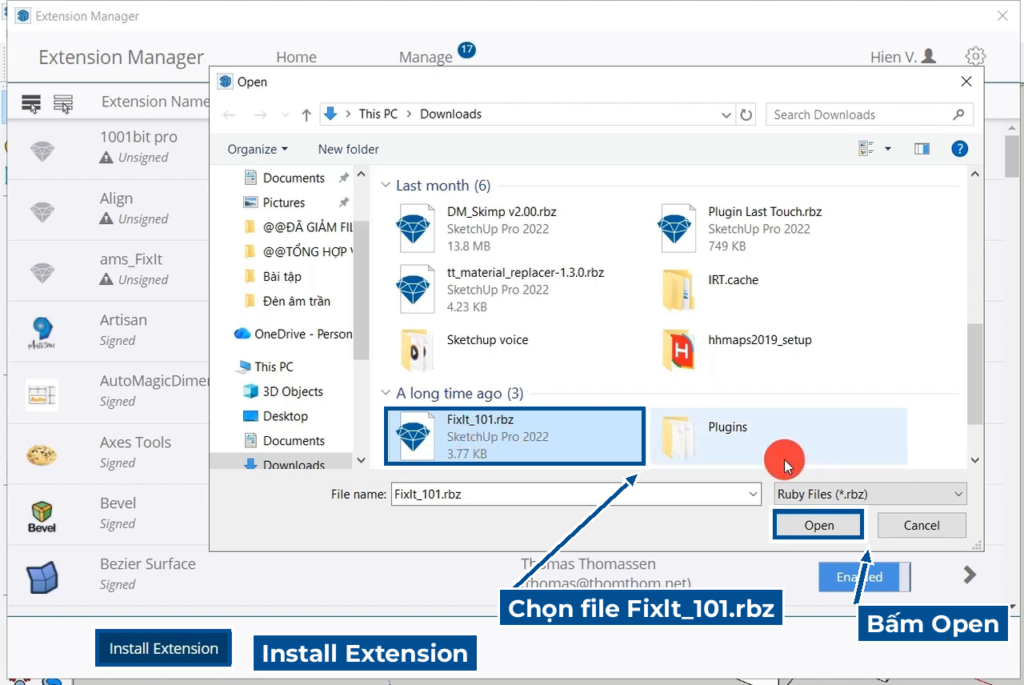Click the Cancel button
This screenshot has height=685, width=1024.
(x=921, y=525)
